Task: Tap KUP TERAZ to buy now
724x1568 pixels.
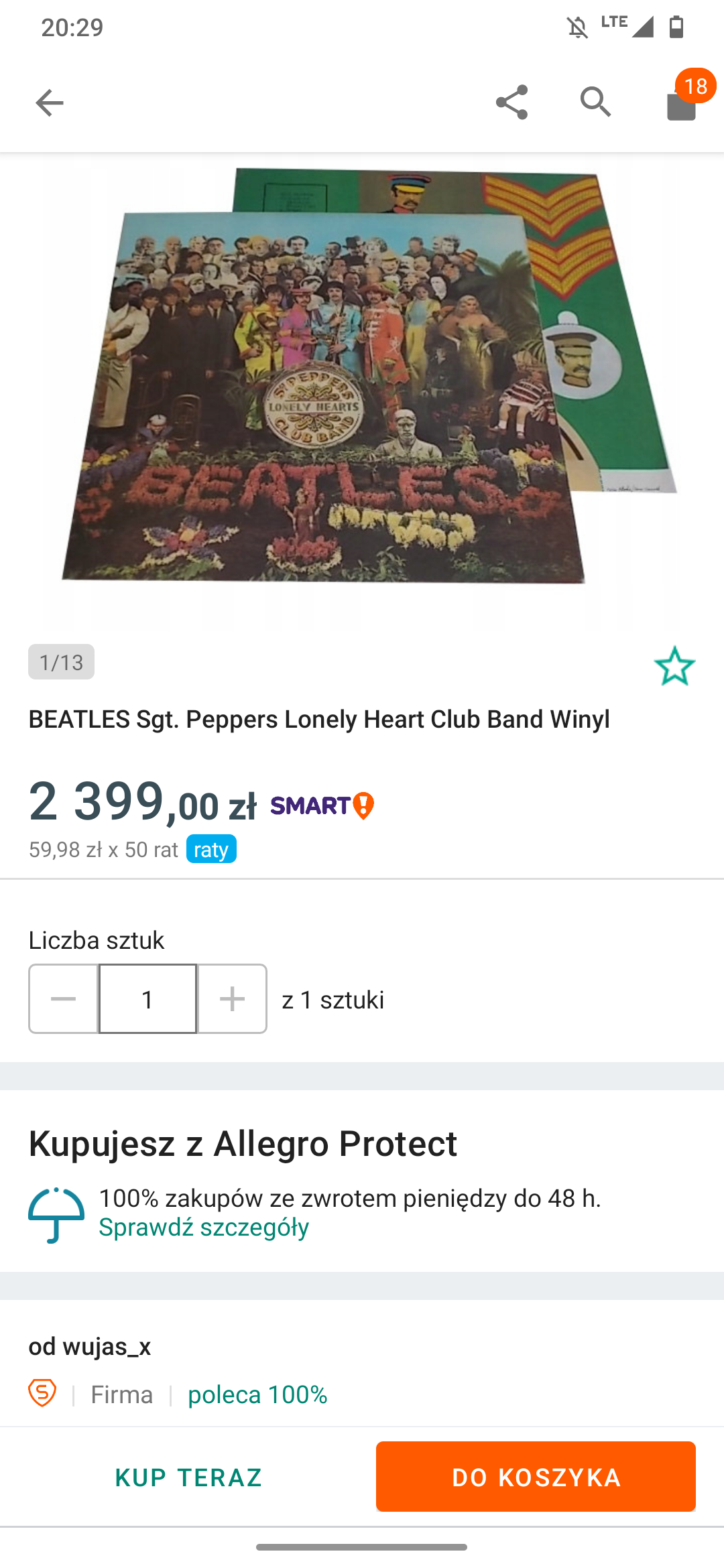Action: (x=188, y=1477)
